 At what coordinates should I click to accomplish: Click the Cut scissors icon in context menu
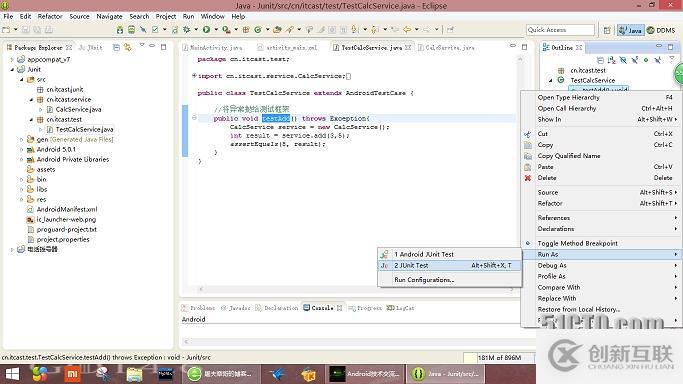coord(528,134)
